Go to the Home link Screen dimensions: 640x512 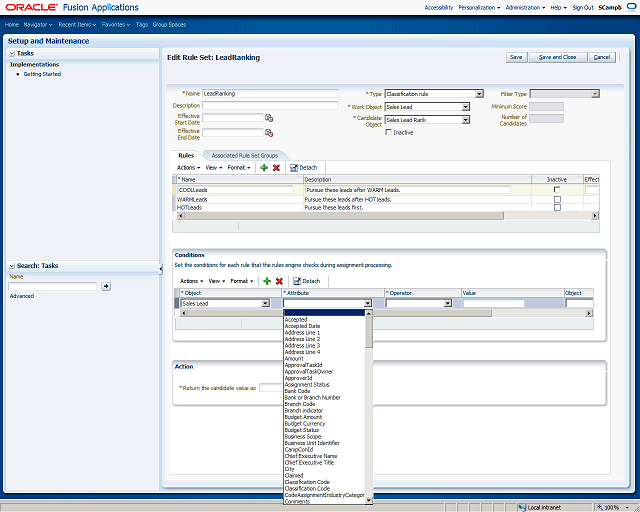pyautogui.click(x=11, y=24)
